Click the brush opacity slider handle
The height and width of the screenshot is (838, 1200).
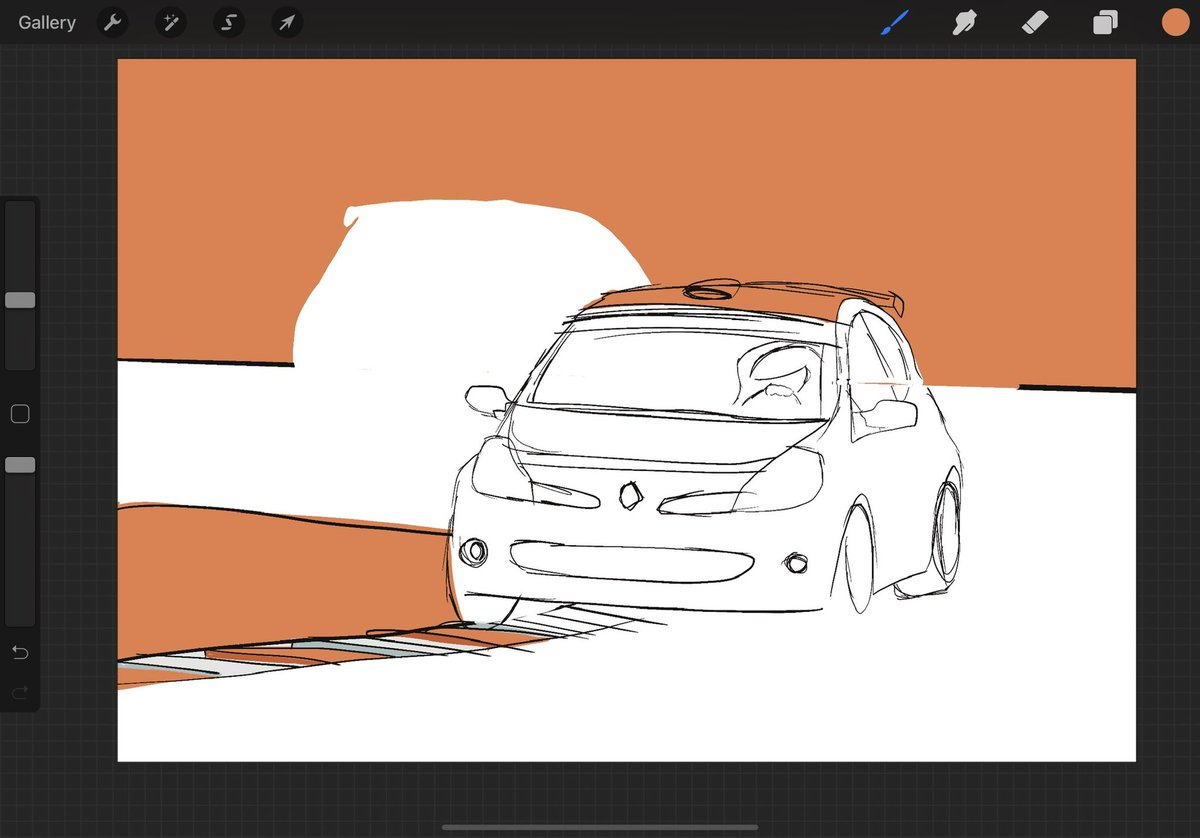click(x=20, y=465)
